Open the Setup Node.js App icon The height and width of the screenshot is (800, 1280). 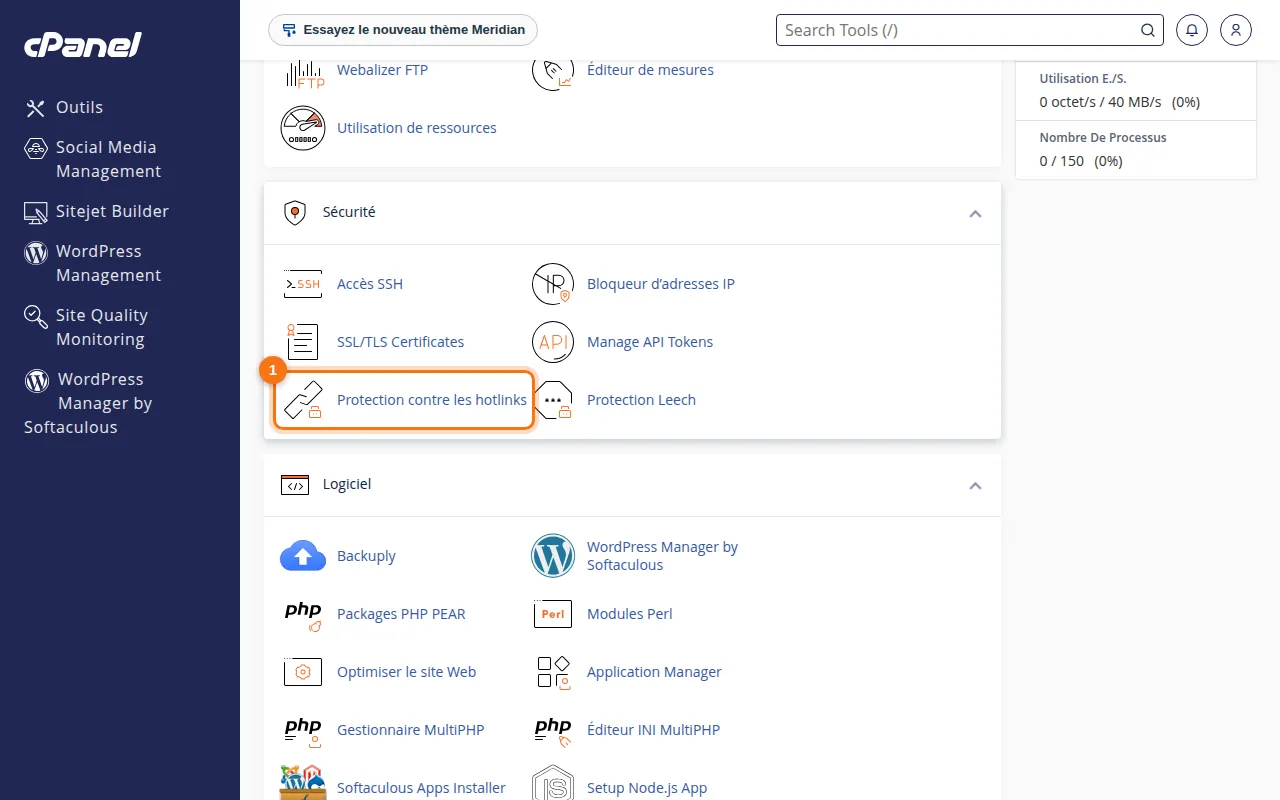click(553, 783)
